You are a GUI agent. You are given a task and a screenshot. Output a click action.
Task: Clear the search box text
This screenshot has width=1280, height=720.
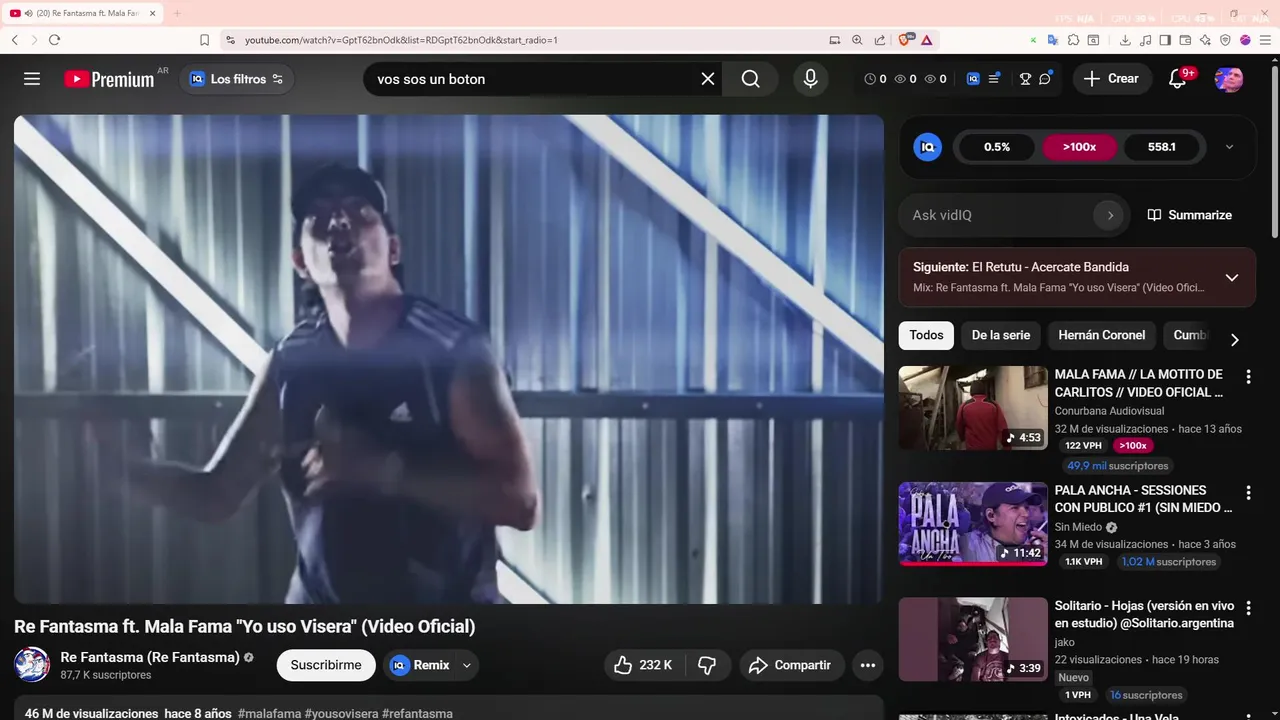[x=708, y=79]
